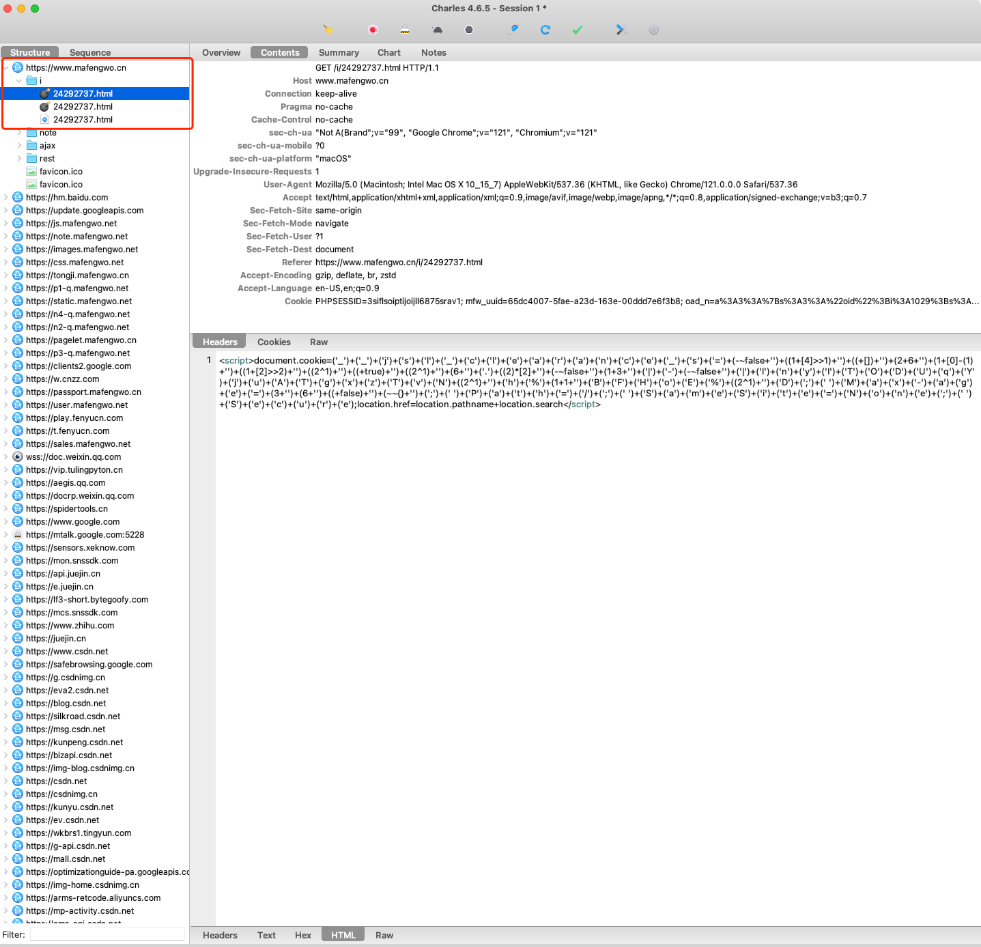Select the Headers tab beside Cookies
Screen dimensions: 981x947
tap(220, 342)
